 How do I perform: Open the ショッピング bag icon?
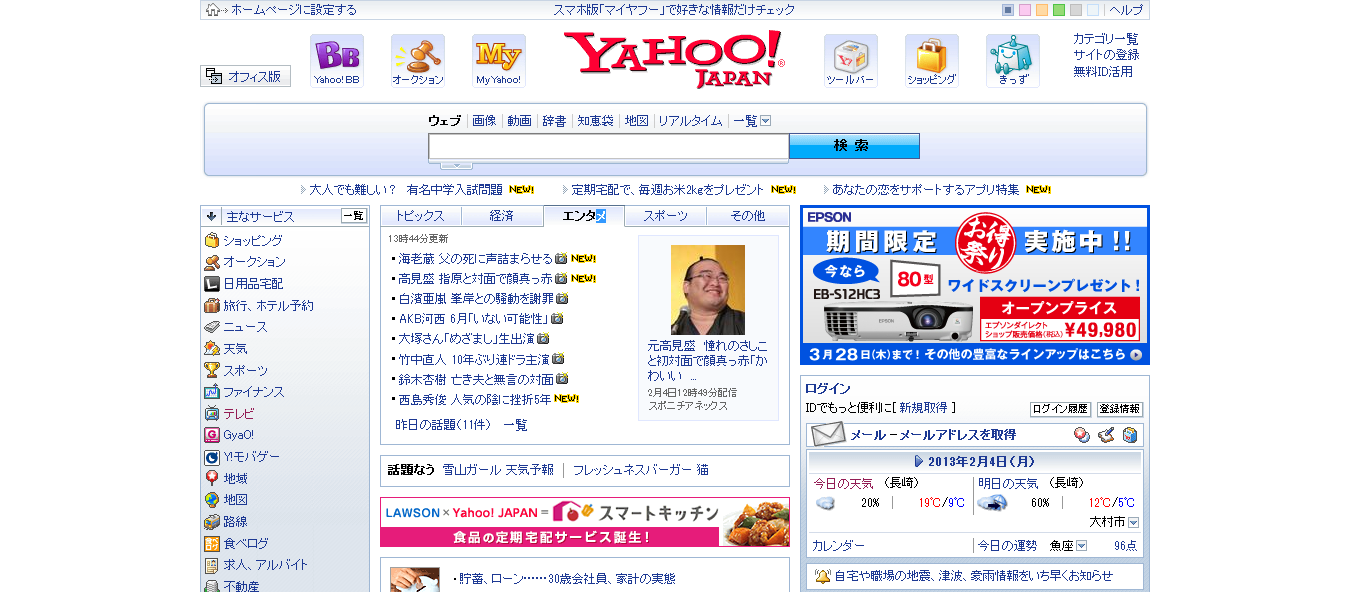point(931,61)
